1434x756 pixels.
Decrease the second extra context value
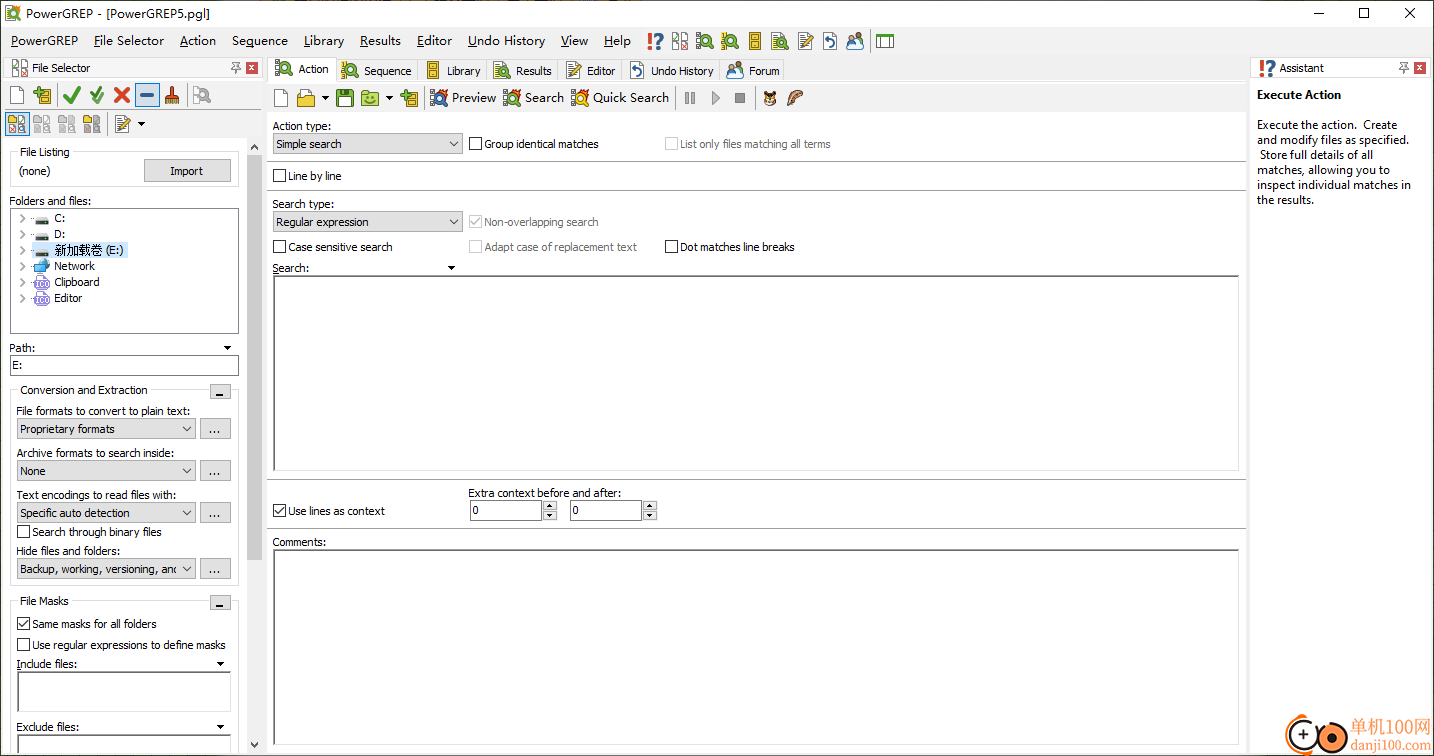click(650, 516)
